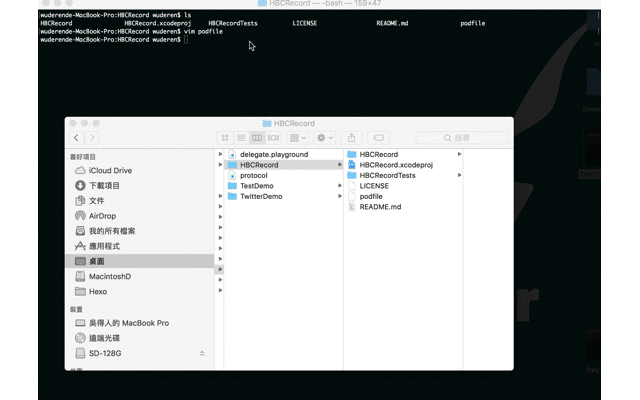Select the Hexo folder in sidebar

click(98, 292)
